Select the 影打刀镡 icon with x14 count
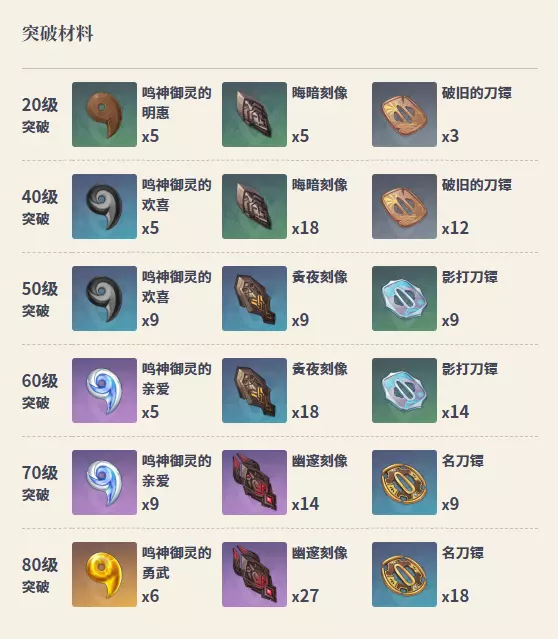Viewport: 558px width, 639px height. pyautogui.click(x=404, y=390)
